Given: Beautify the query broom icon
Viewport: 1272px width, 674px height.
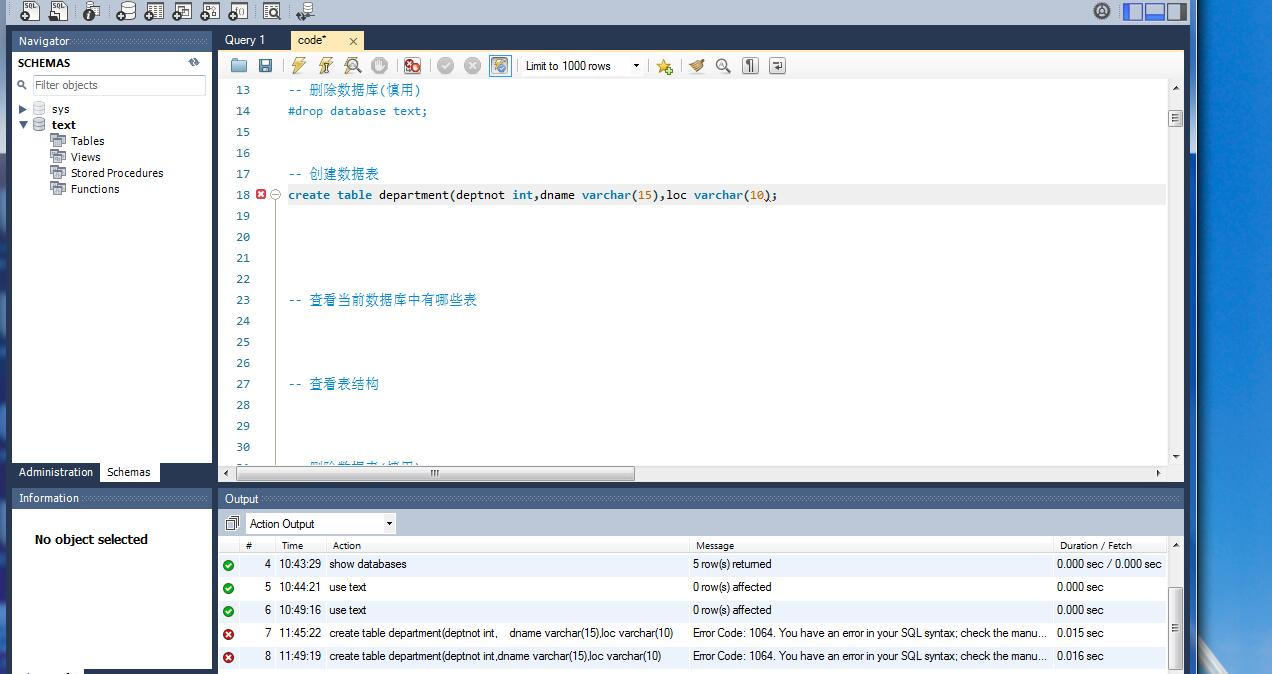Looking at the screenshot, I should click(697, 66).
